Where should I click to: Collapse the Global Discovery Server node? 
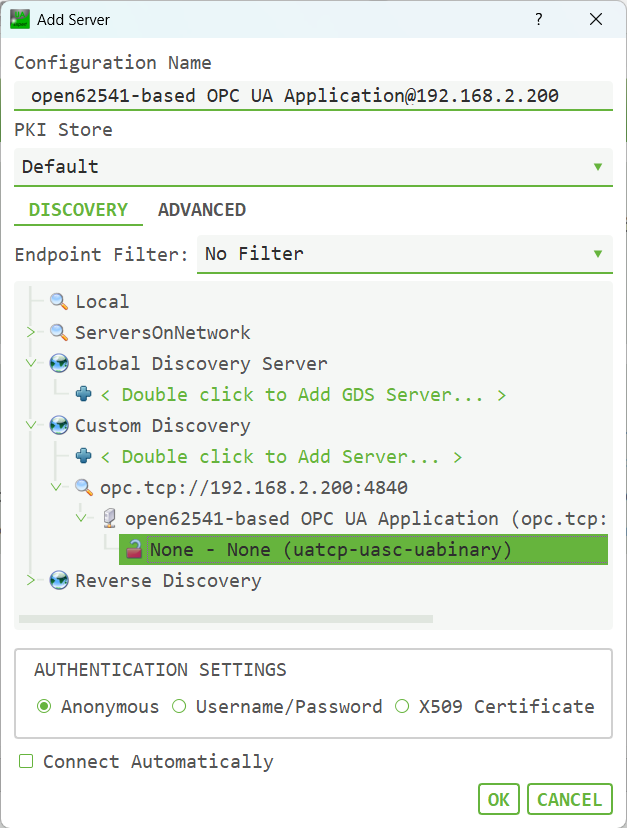pyautogui.click(x=31, y=363)
